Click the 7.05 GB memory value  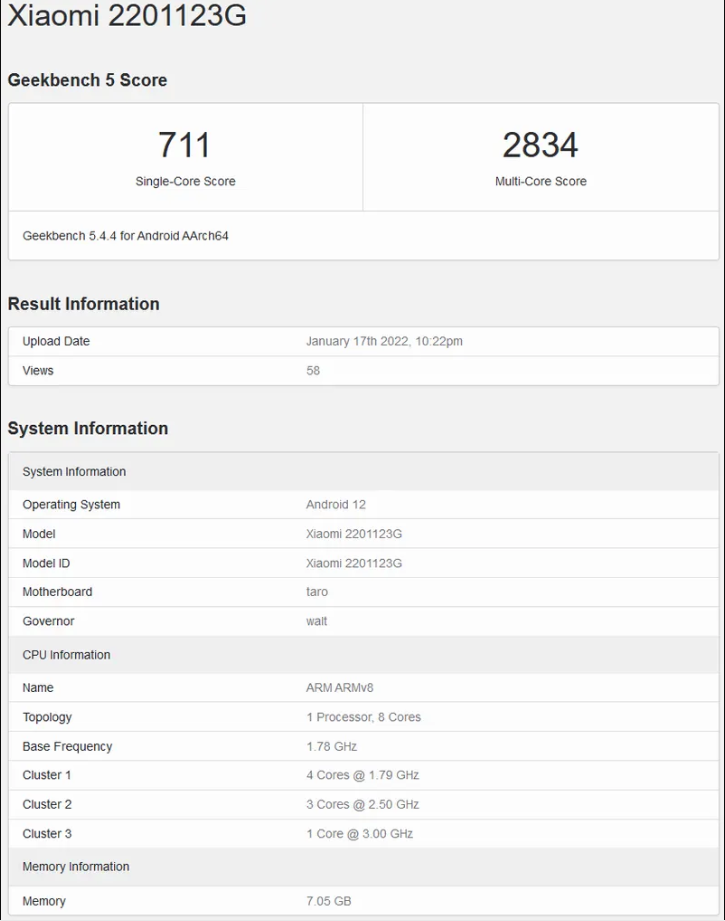click(329, 901)
